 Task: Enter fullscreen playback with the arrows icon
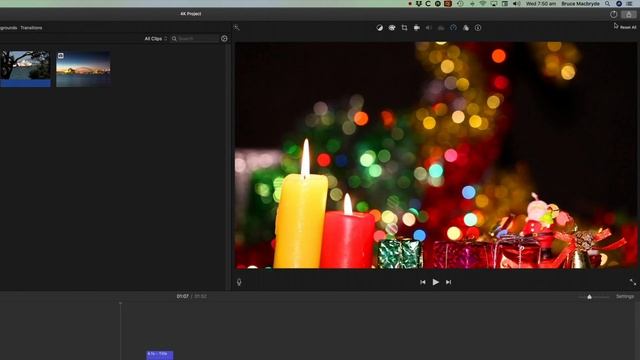click(633, 282)
